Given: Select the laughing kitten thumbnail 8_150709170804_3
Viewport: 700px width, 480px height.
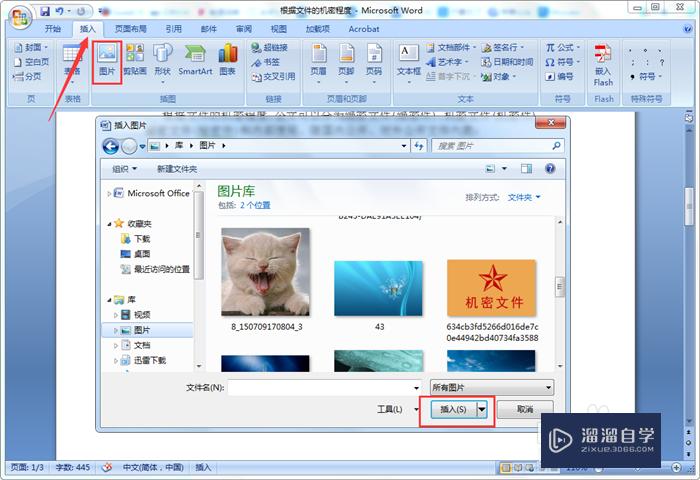Looking at the screenshot, I should click(x=266, y=272).
